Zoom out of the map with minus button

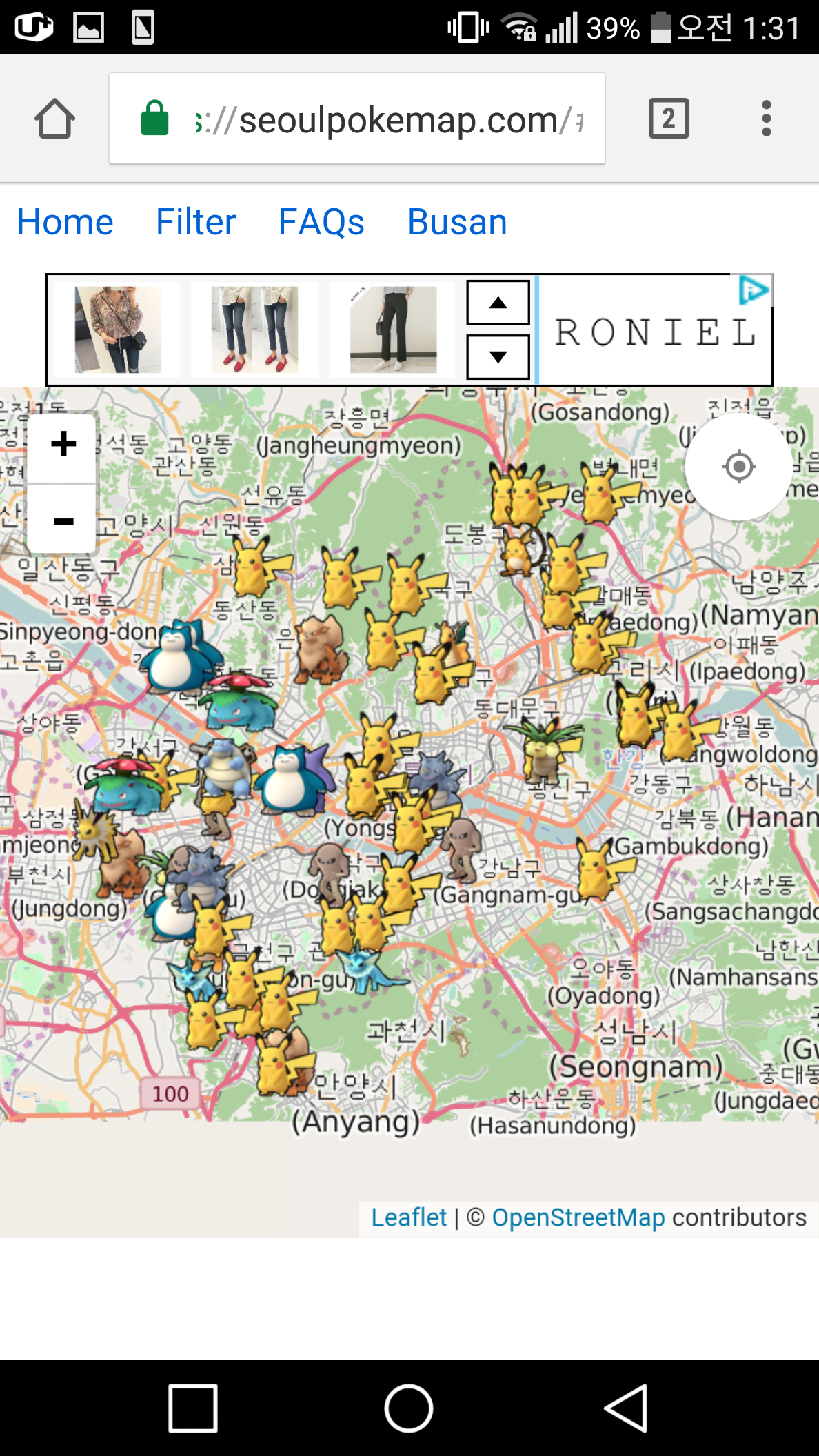(x=63, y=520)
